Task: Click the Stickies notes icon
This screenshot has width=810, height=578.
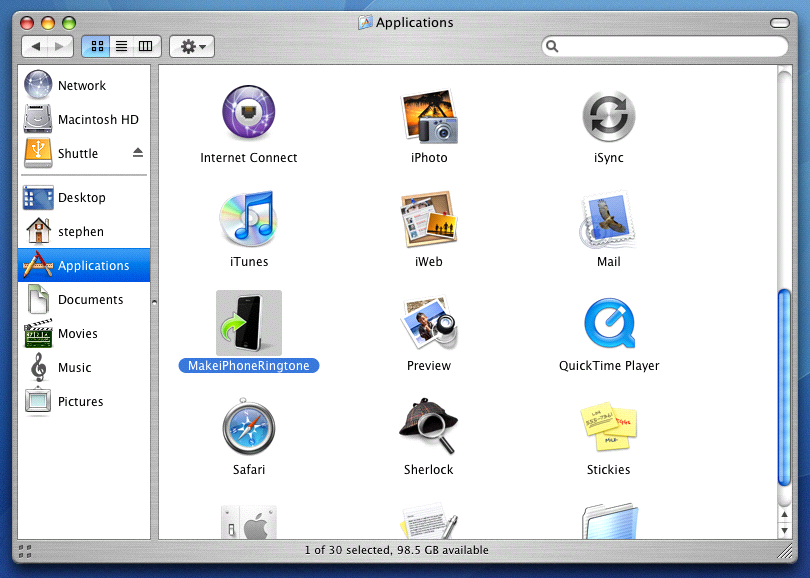Action: (609, 427)
